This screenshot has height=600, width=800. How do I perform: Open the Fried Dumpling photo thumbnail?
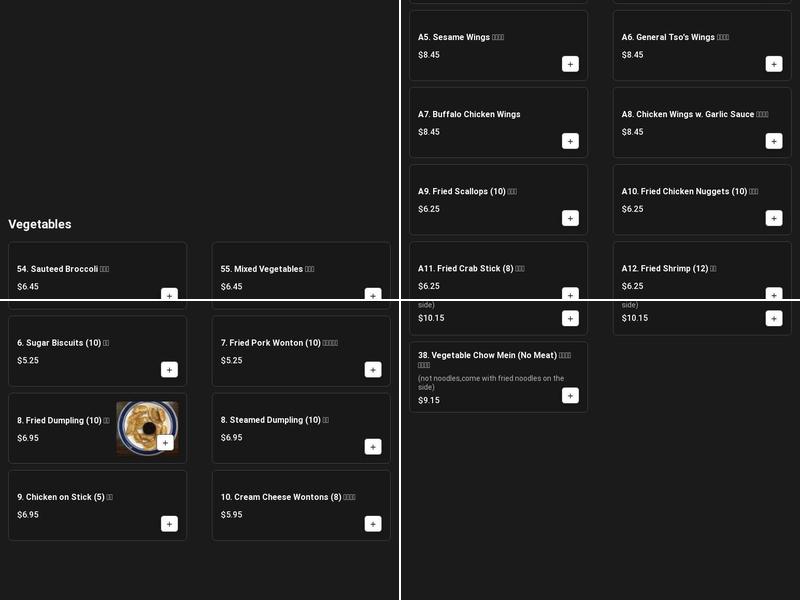[140, 422]
